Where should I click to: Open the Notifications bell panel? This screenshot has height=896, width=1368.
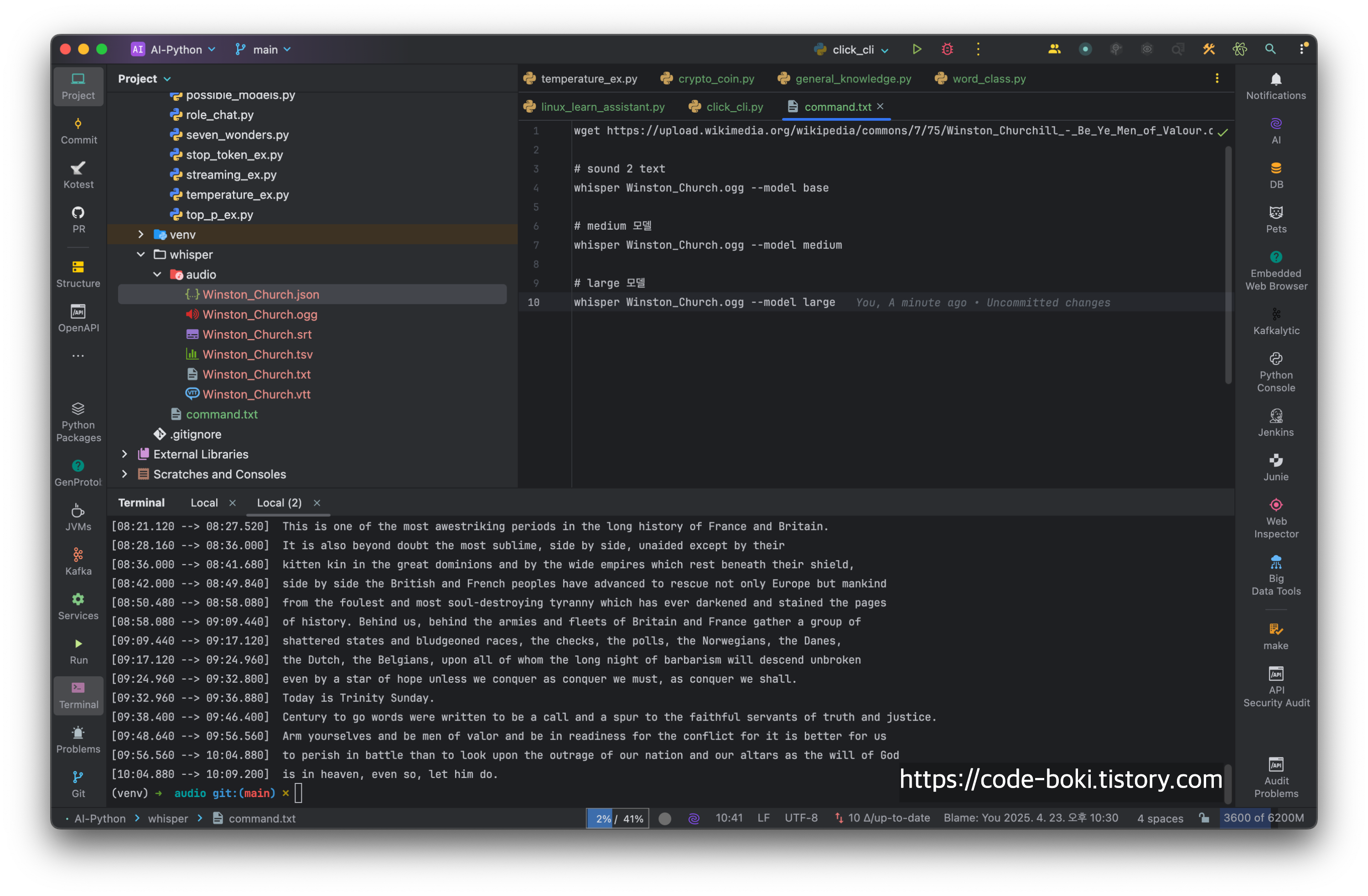pyautogui.click(x=1275, y=86)
